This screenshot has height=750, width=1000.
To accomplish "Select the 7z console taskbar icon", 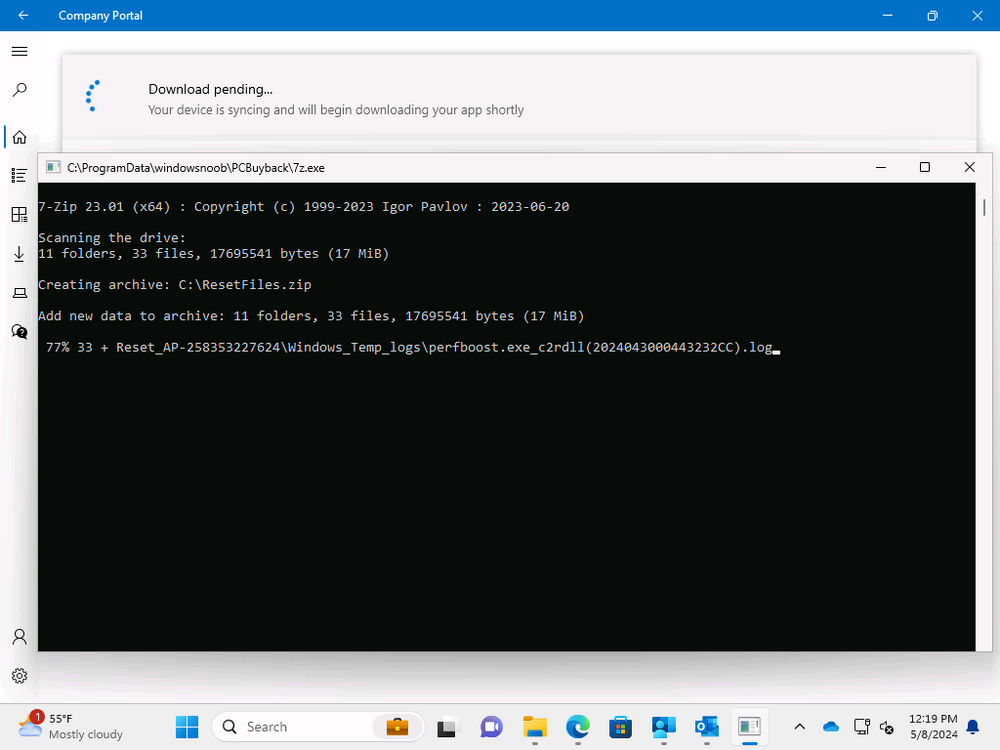I will (749, 726).
